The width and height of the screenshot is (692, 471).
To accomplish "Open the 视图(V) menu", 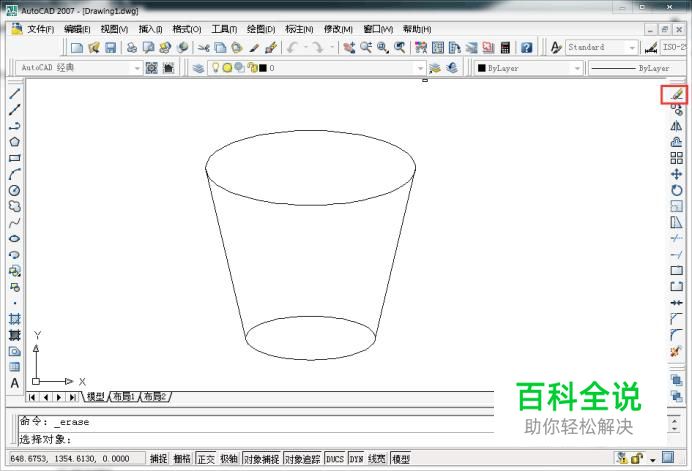I will pyautogui.click(x=114, y=29).
